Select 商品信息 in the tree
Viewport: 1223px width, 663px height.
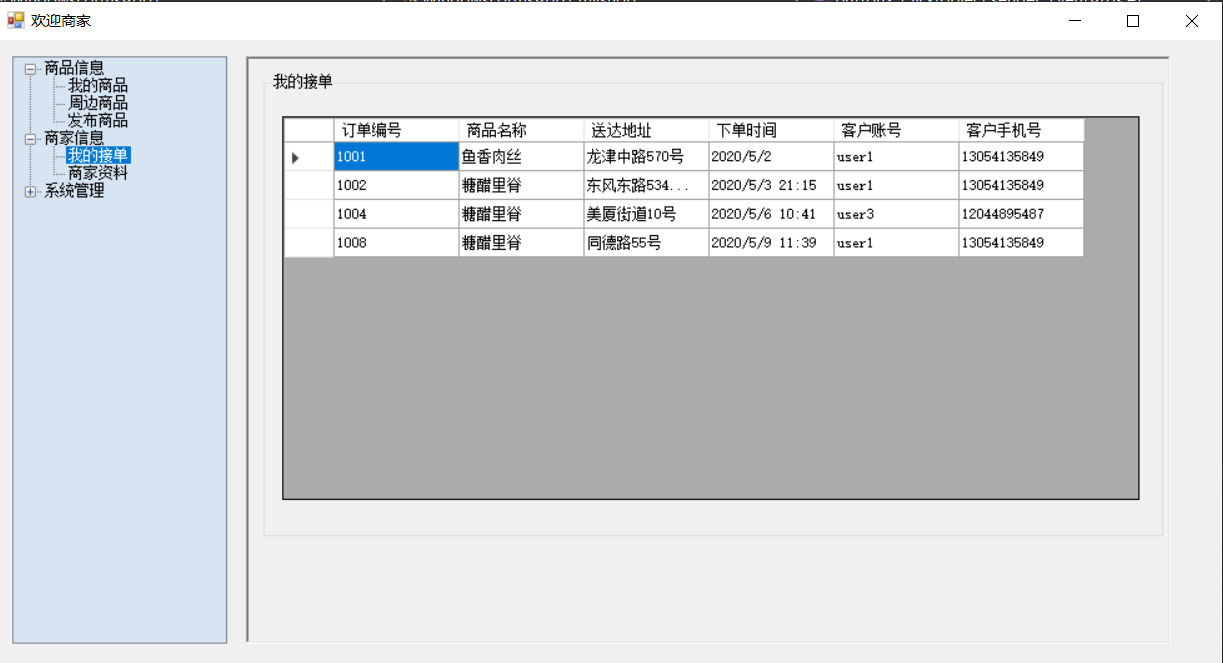(74, 68)
